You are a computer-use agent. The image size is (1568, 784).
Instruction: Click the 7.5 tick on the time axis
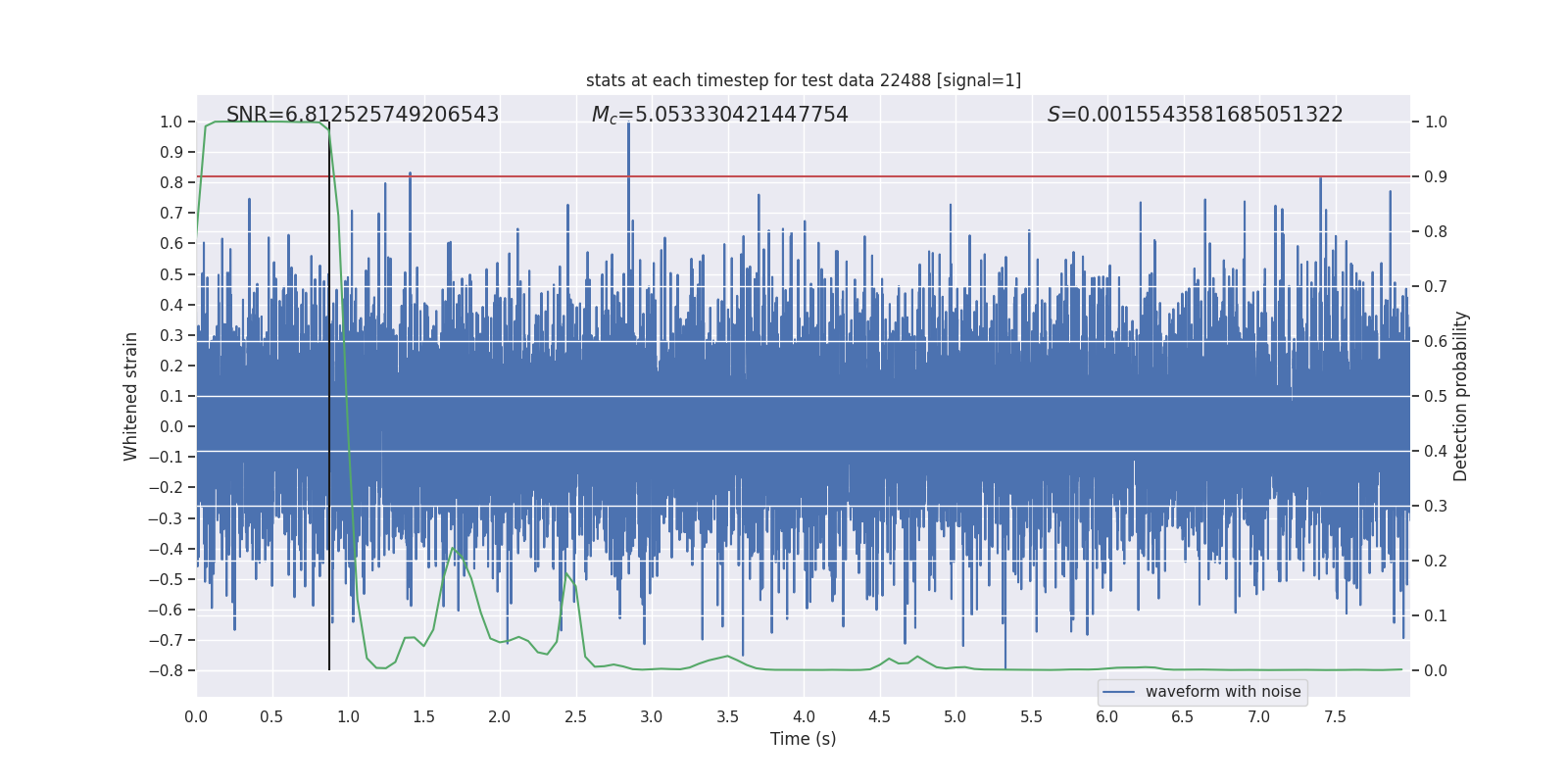1335,717
